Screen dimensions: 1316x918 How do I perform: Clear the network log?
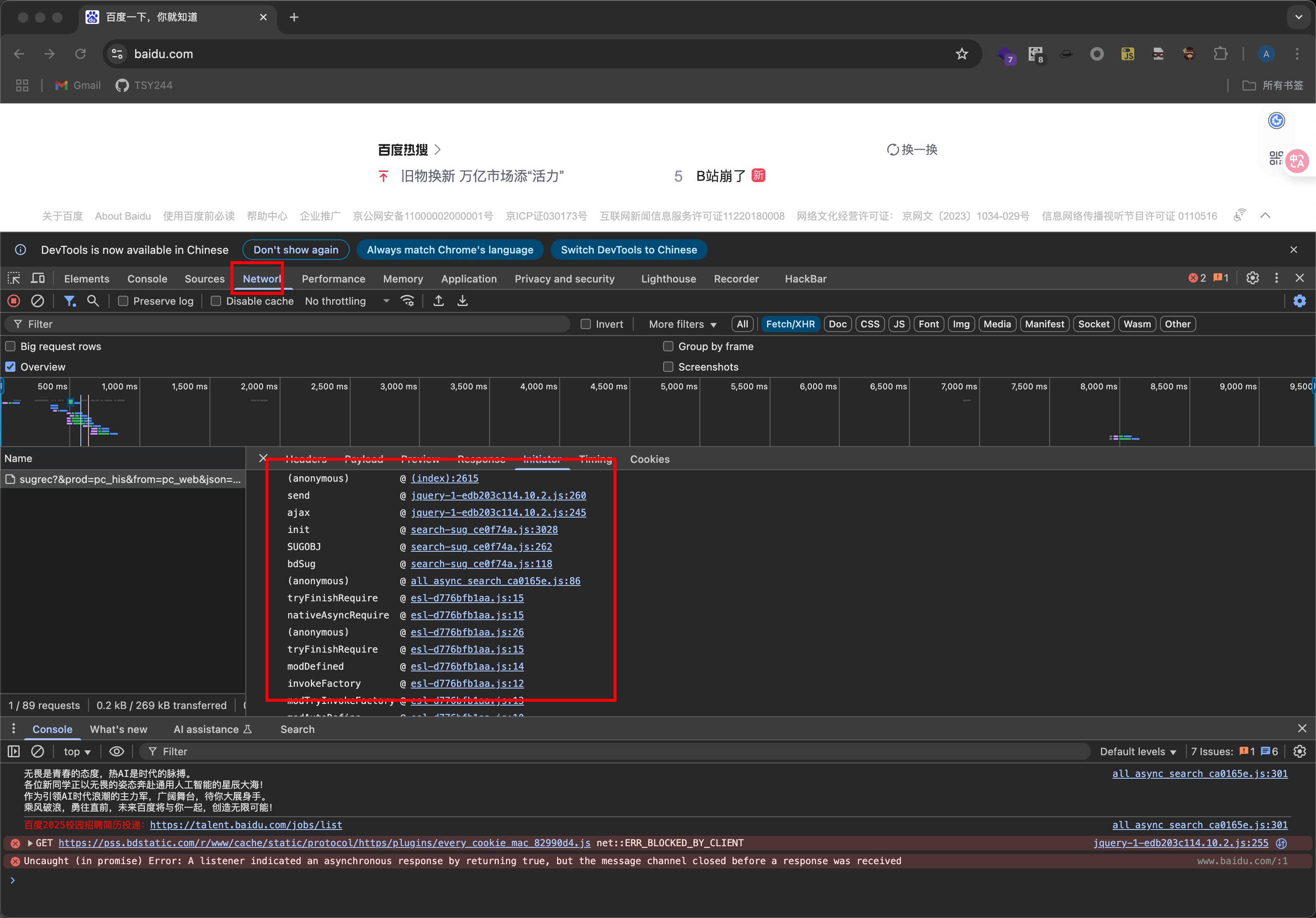[37, 301]
